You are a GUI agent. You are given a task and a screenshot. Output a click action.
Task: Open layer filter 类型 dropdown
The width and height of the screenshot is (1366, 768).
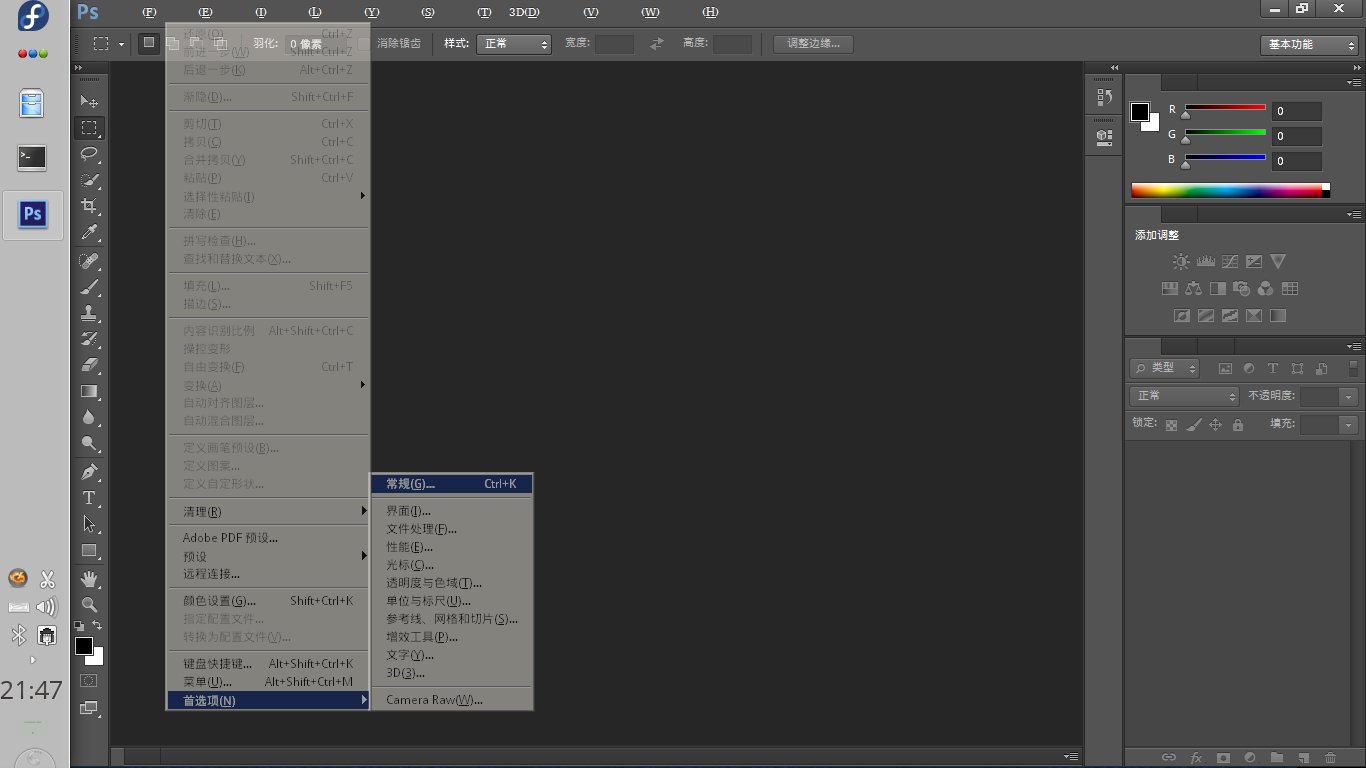[x=1166, y=368]
